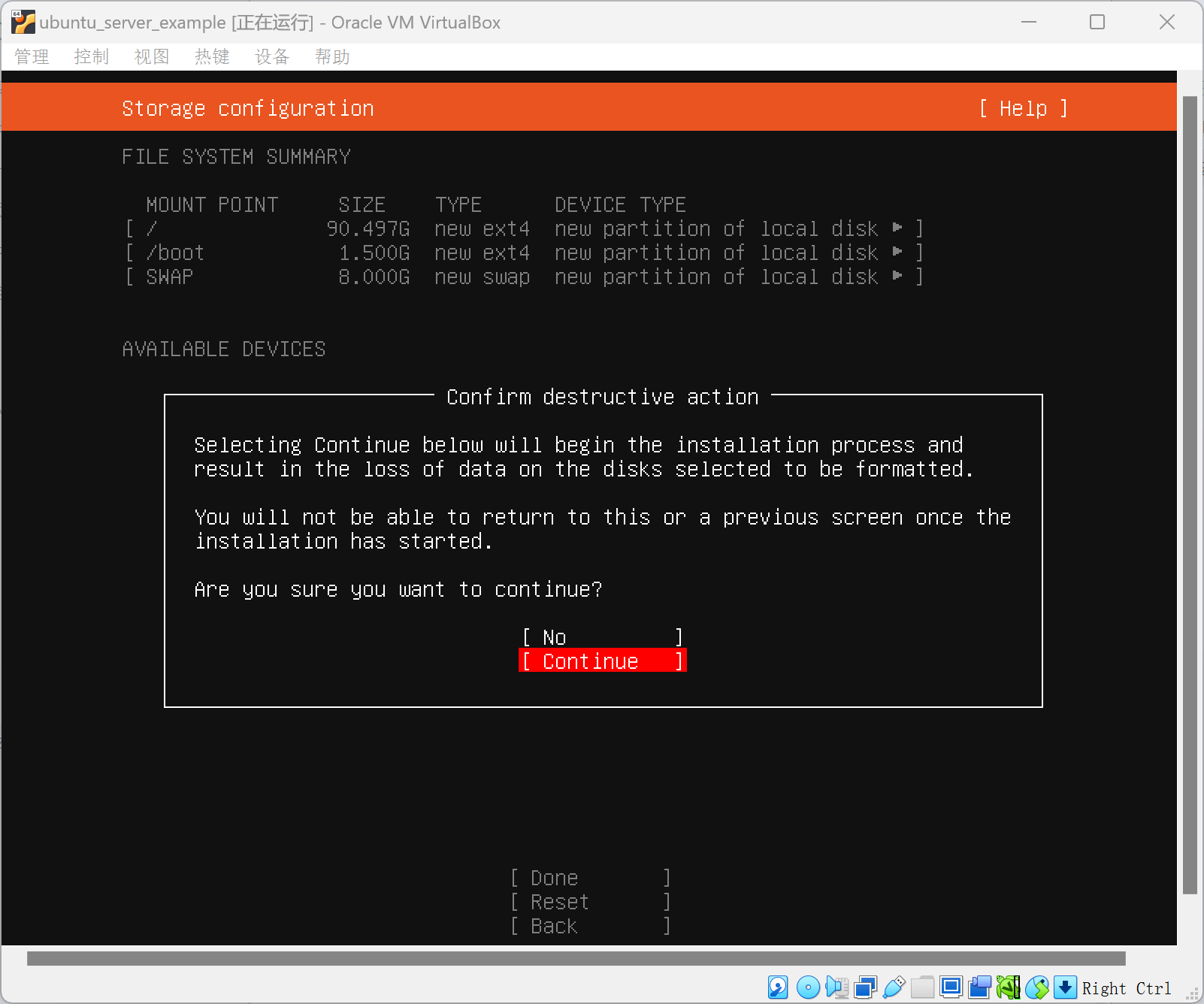The width and height of the screenshot is (1204, 1004).
Task: Open the 设备 menu
Action: tap(272, 57)
